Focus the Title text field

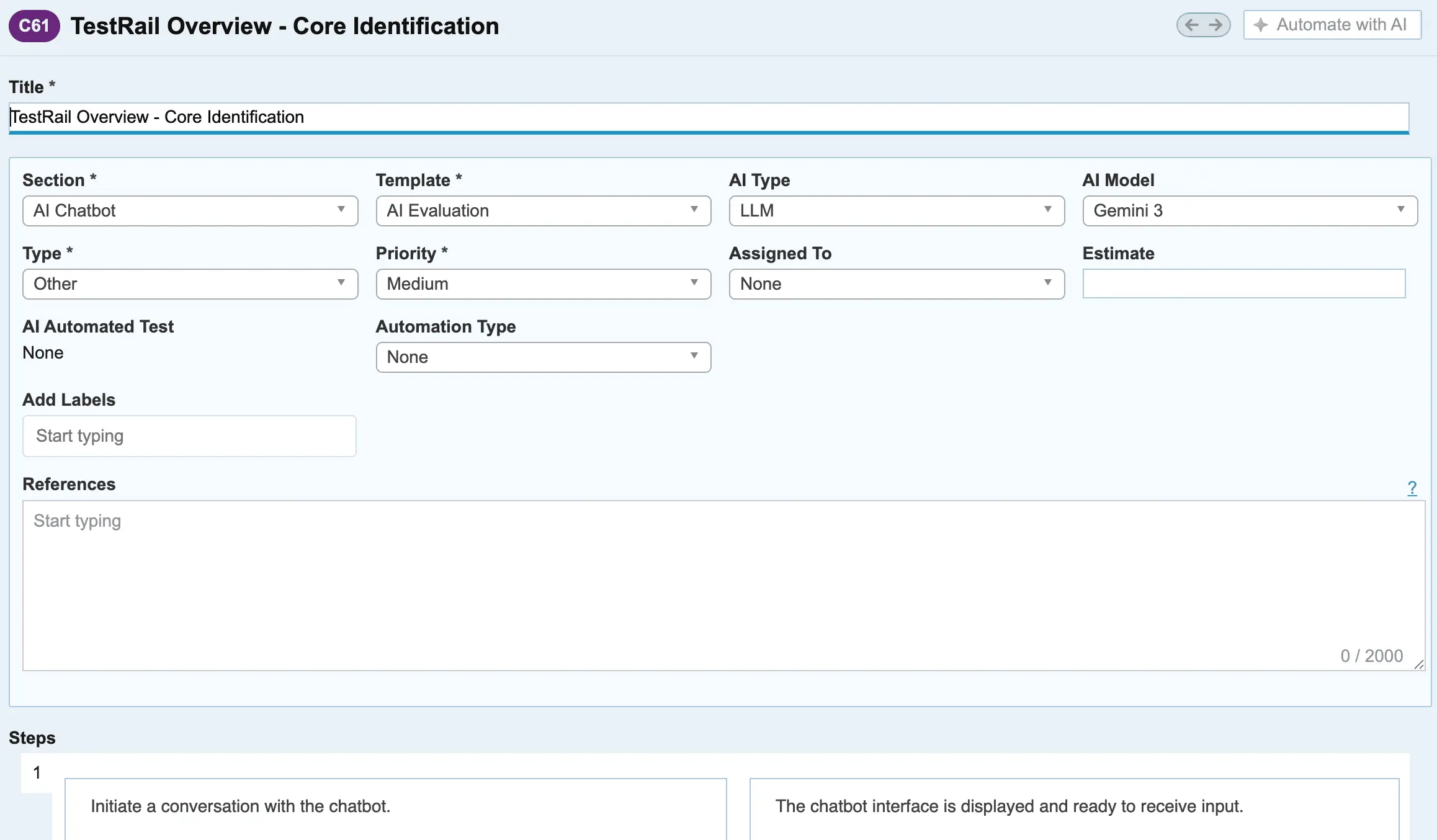click(709, 117)
